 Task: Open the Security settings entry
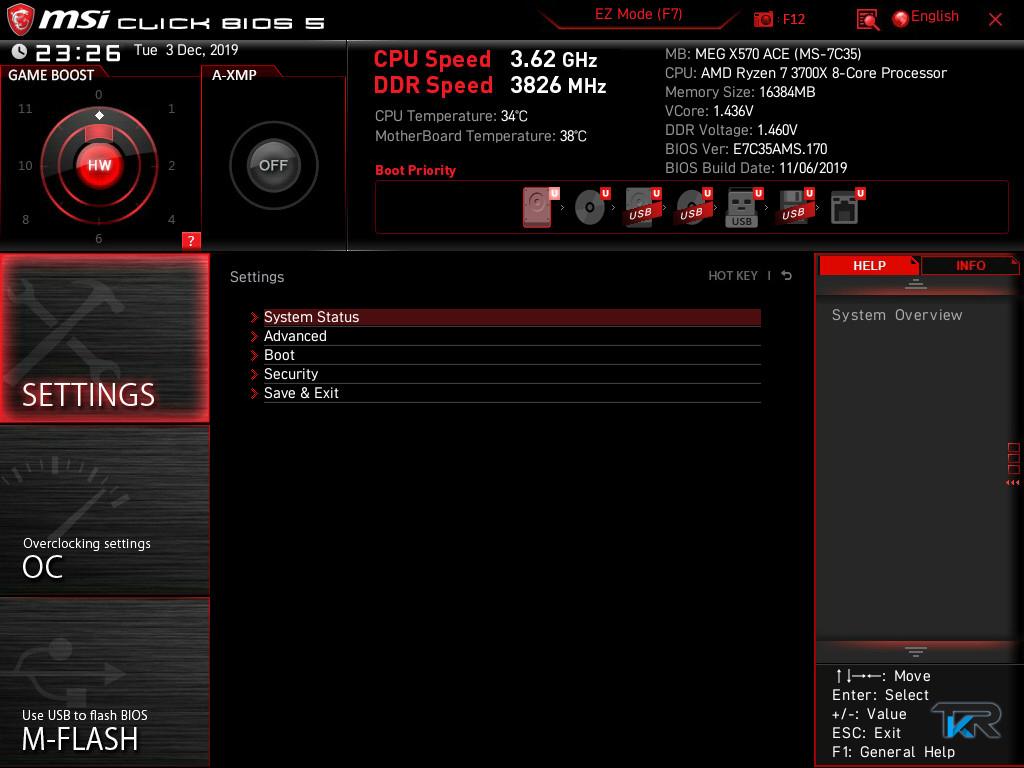[512, 374]
